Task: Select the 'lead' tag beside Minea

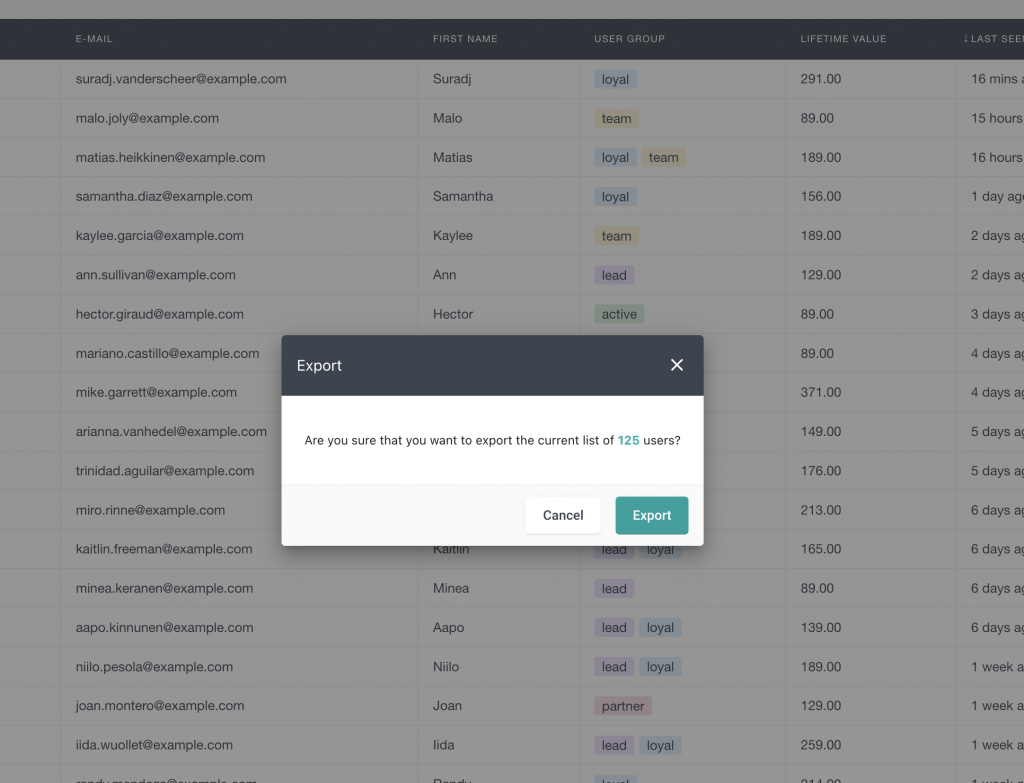Action: click(x=612, y=588)
